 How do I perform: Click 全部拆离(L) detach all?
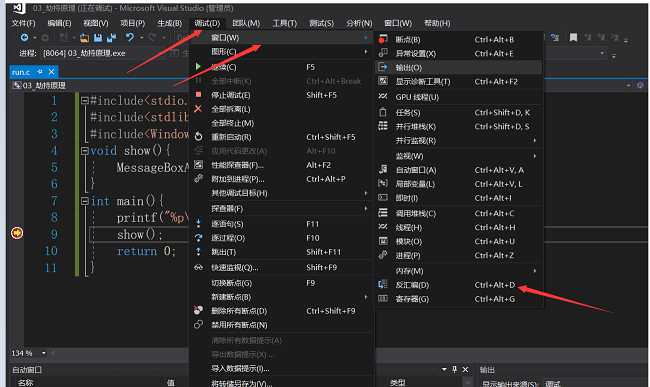click(x=281, y=109)
